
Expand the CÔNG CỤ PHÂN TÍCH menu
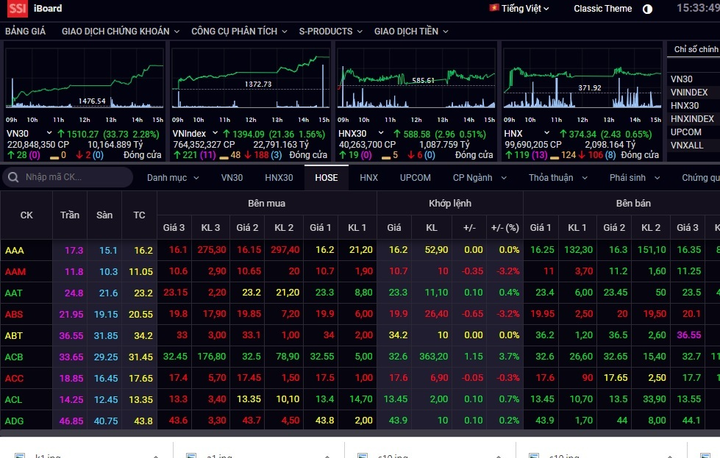pyautogui.click(x=239, y=31)
